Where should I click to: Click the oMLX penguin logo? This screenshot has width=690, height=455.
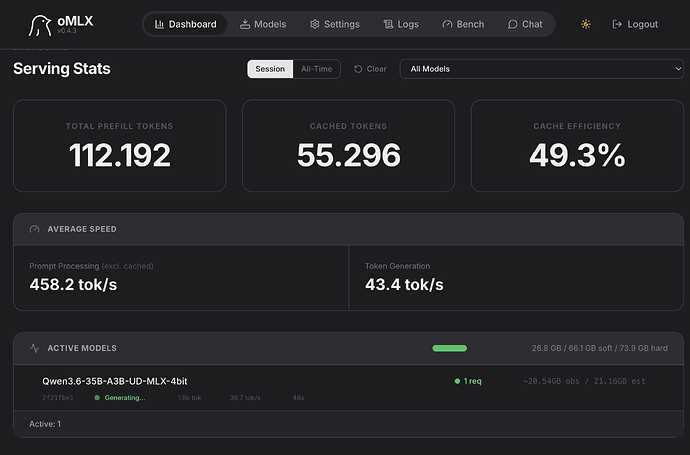coord(40,25)
